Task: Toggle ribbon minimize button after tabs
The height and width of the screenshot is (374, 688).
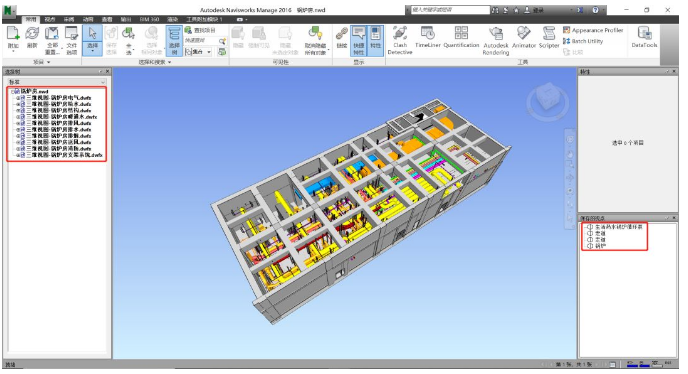Action: pyautogui.click(x=240, y=19)
